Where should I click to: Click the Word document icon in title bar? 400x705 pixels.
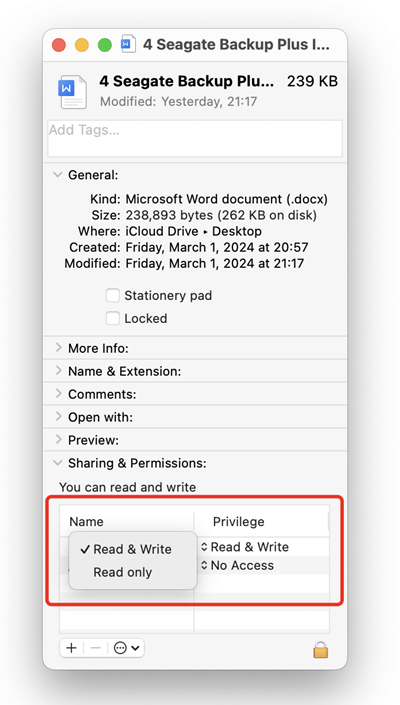[128, 45]
